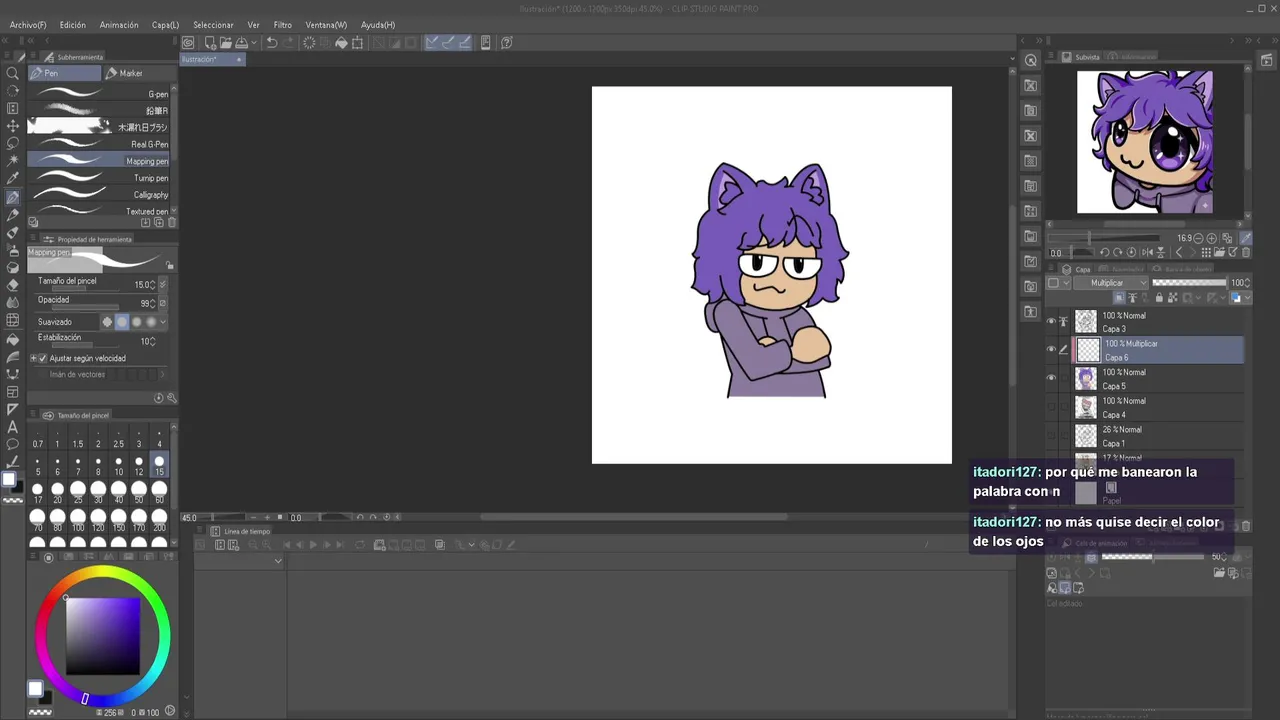Screen dimensions: 1280x720
Task: Choose the Real G-Pen brush
Action: pyautogui.click(x=100, y=144)
